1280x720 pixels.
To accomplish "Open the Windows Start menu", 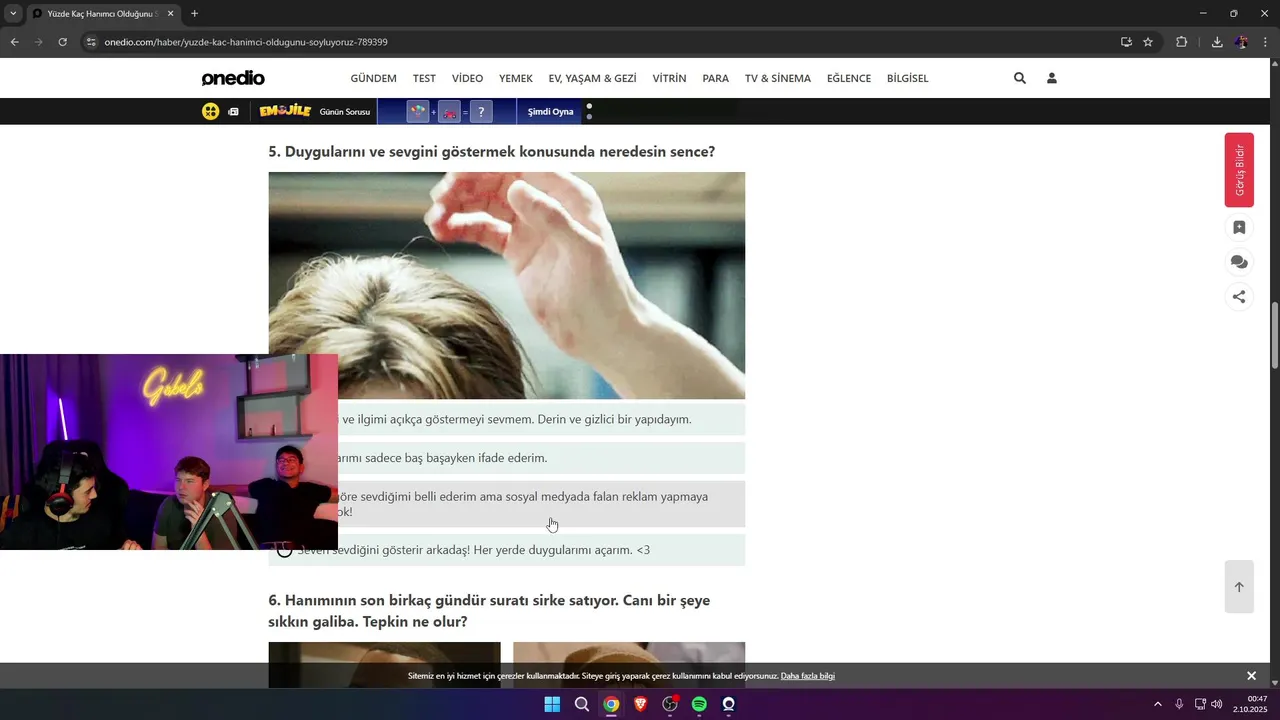I will pyautogui.click(x=552, y=704).
